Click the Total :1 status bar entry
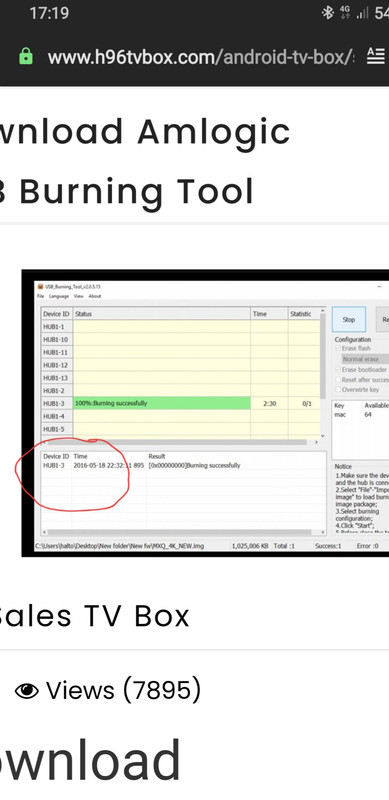This screenshot has width=389, height=800. pyautogui.click(x=284, y=546)
